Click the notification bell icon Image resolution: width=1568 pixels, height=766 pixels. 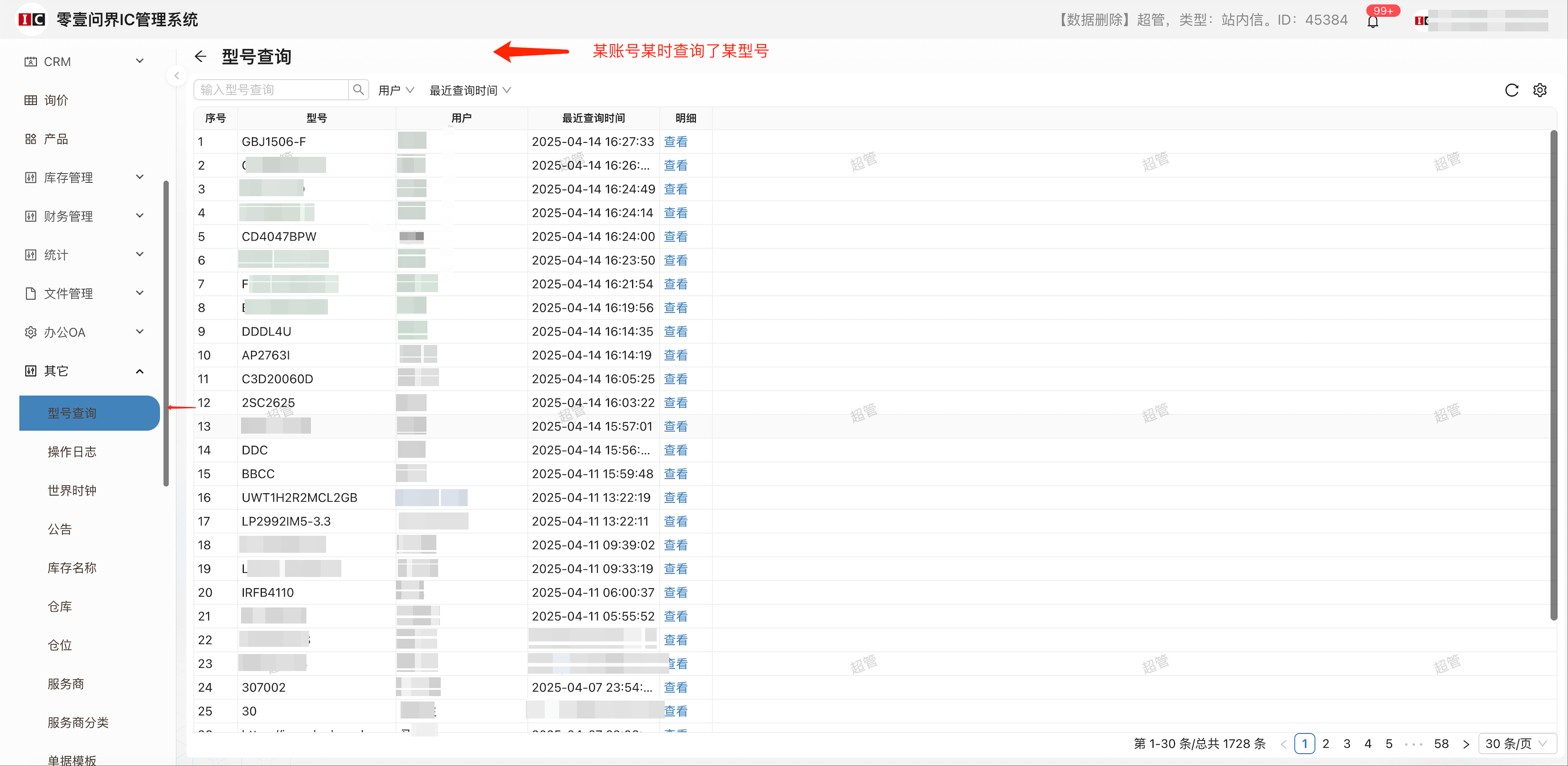pyautogui.click(x=1373, y=22)
